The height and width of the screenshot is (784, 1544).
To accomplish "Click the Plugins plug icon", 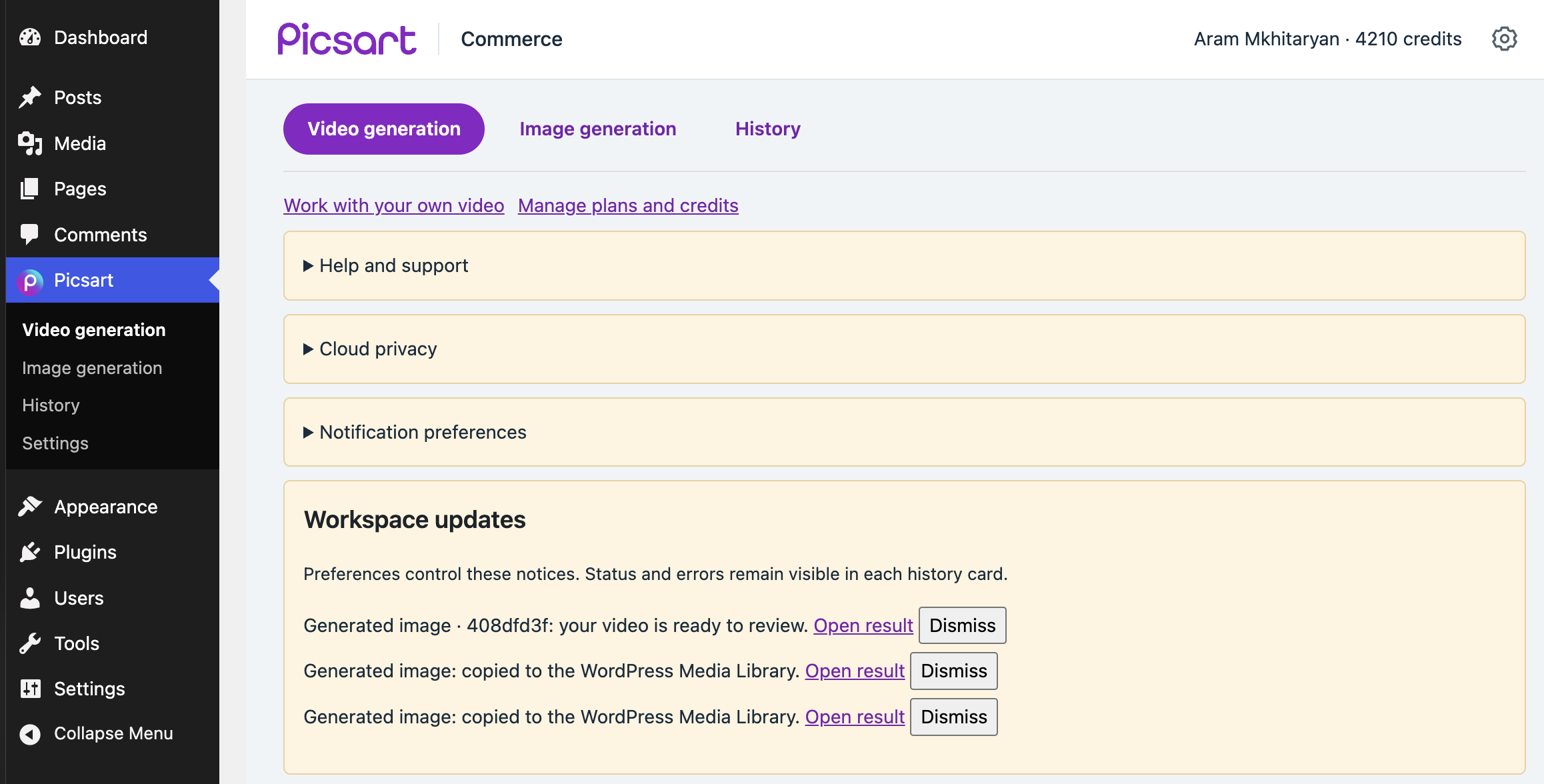I will click(30, 552).
